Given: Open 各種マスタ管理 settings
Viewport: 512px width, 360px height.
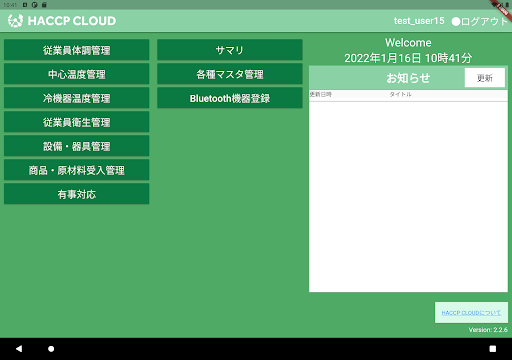Looking at the screenshot, I should click(230, 74).
